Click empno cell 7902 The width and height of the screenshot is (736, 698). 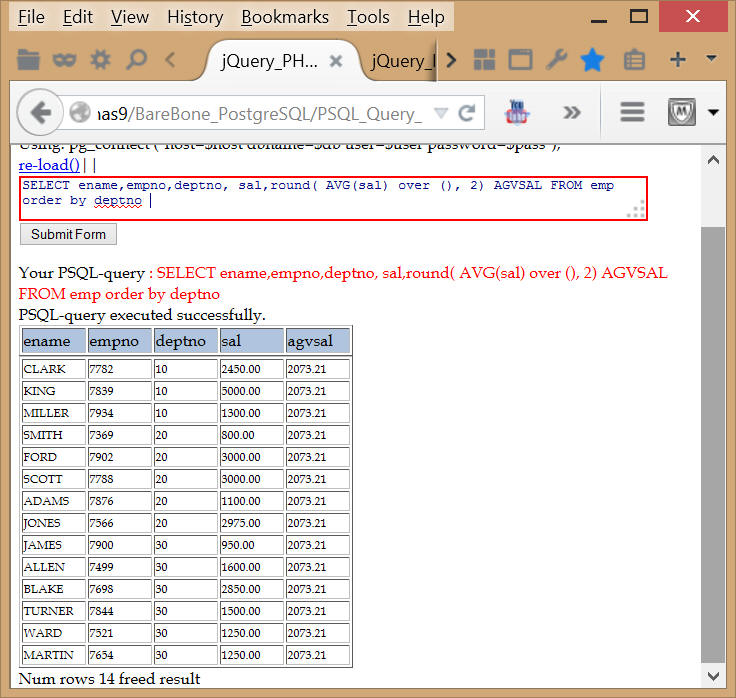click(x=120, y=457)
